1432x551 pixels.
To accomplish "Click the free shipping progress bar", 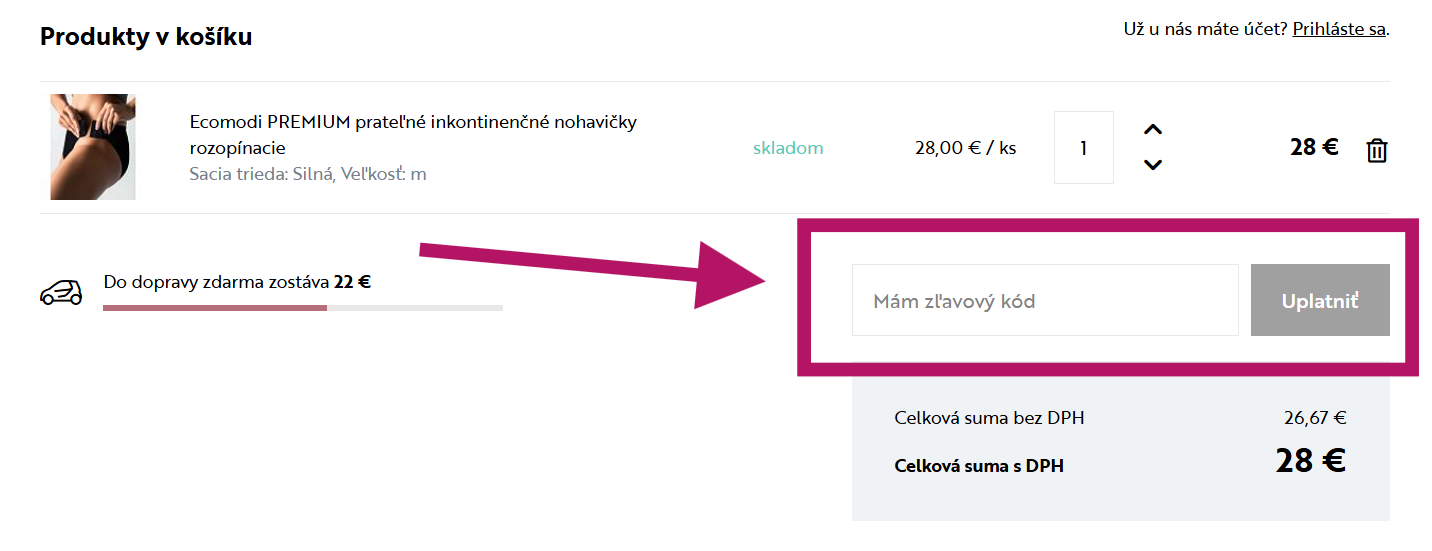I will click(302, 308).
